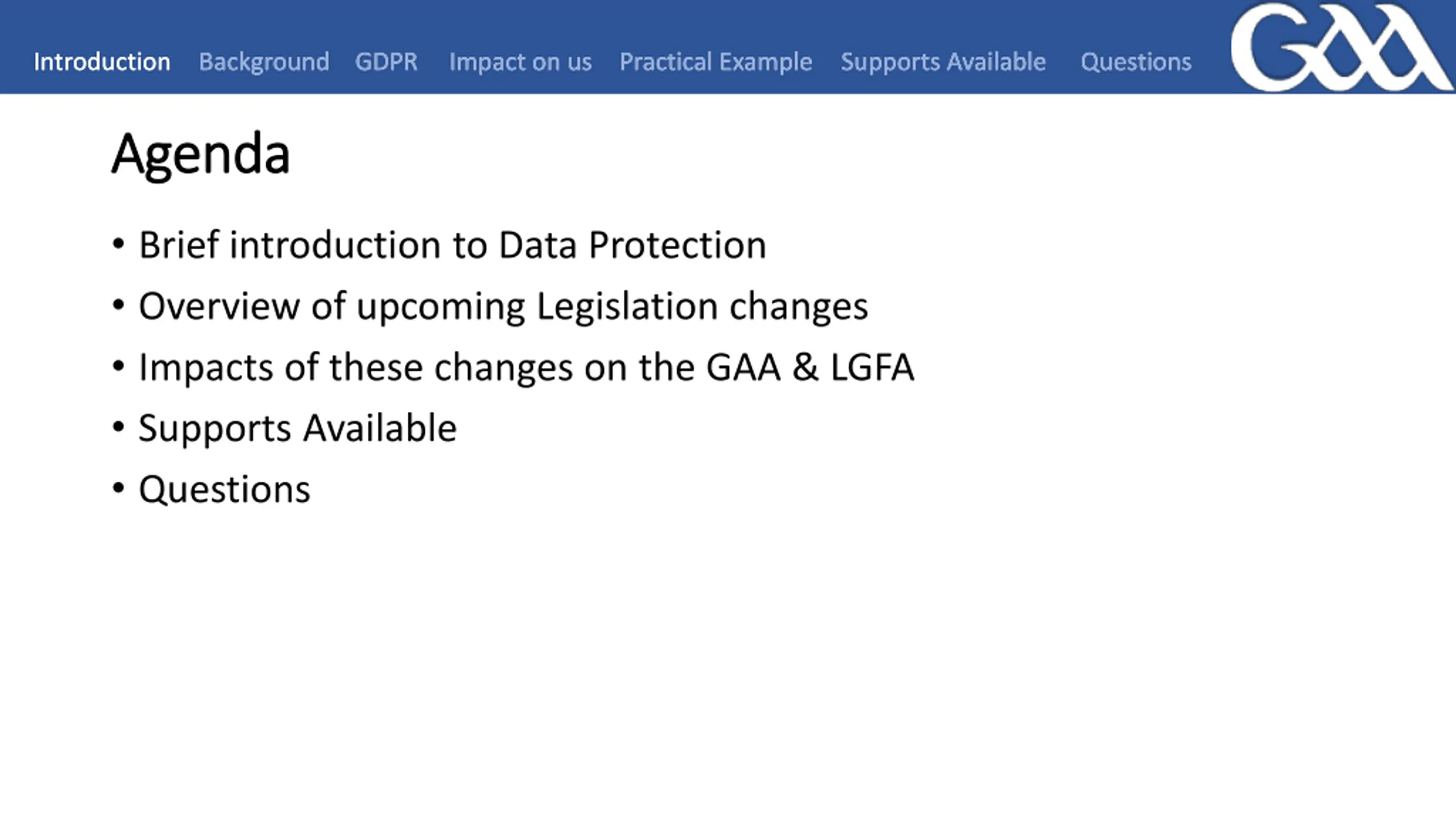Click the LGFA text in third bullet
This screenshot has height=819, width=1456.
pyautogui.click(x=872, y=367)
